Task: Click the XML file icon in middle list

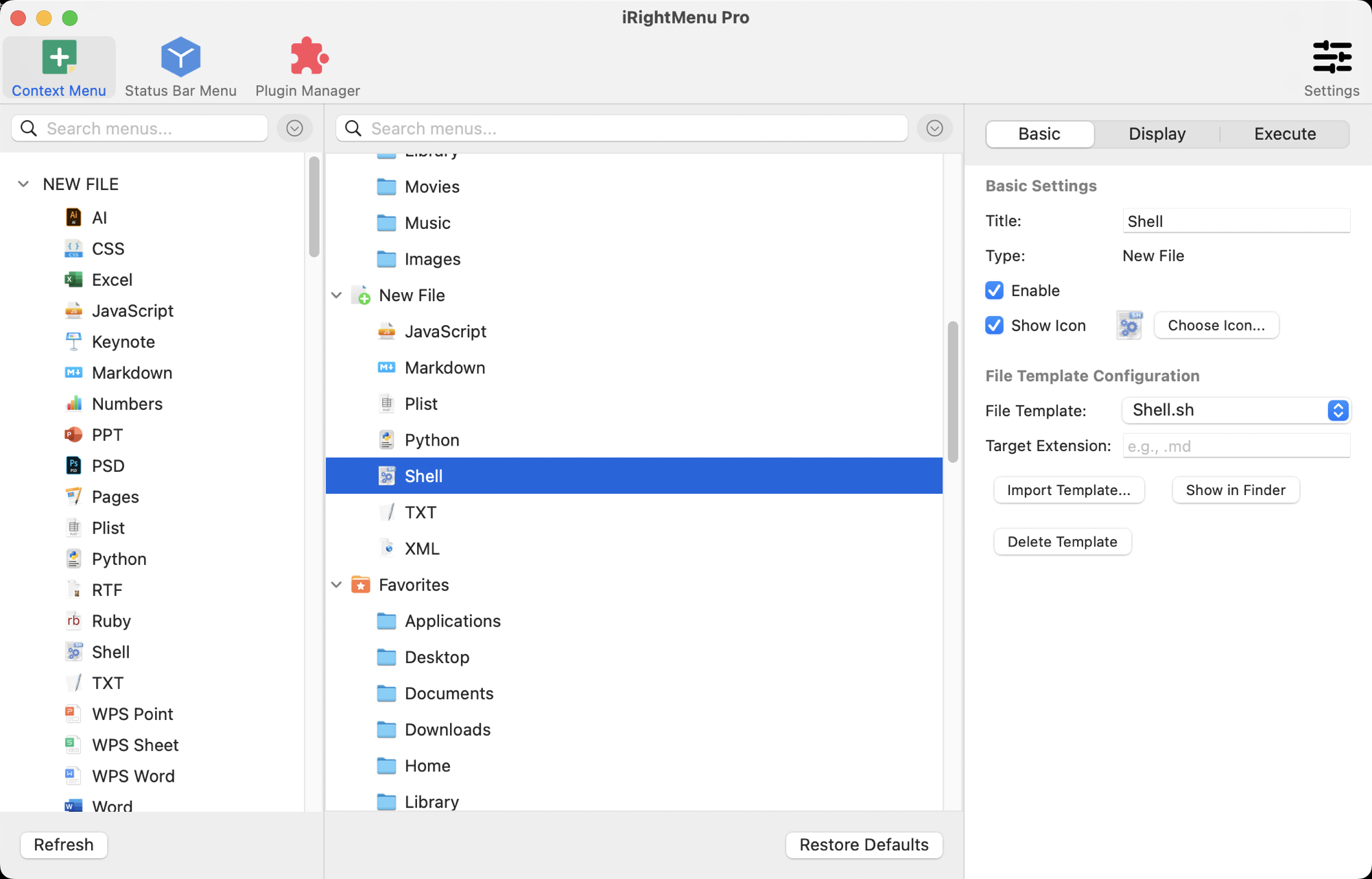Action: pyautogui.click(x=387, y=549)
